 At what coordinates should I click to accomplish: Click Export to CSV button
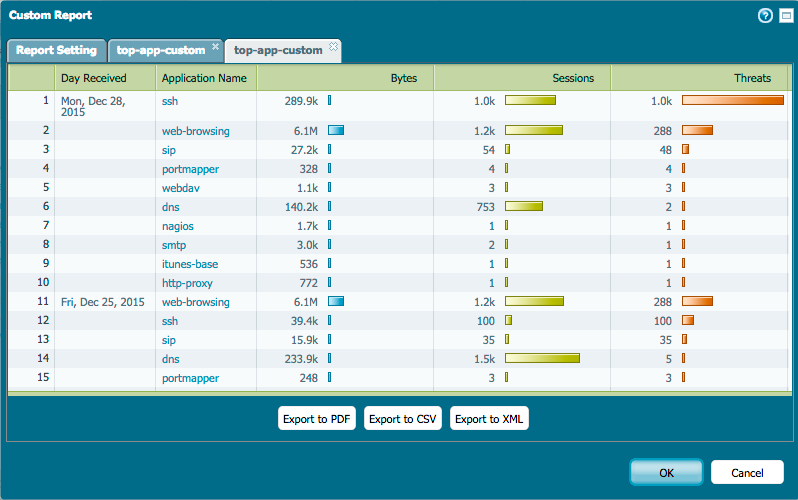[x=403, y=419]
